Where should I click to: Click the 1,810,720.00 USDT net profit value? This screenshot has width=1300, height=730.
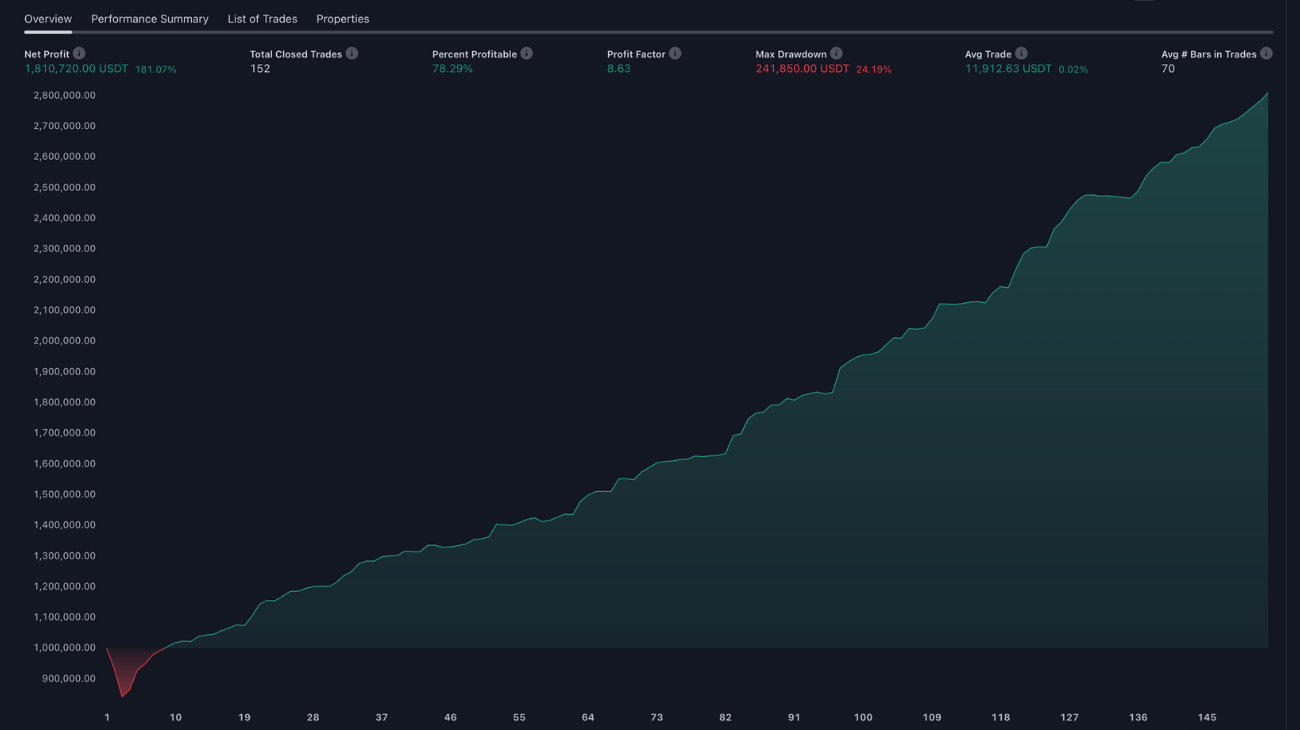coord(76,69)
